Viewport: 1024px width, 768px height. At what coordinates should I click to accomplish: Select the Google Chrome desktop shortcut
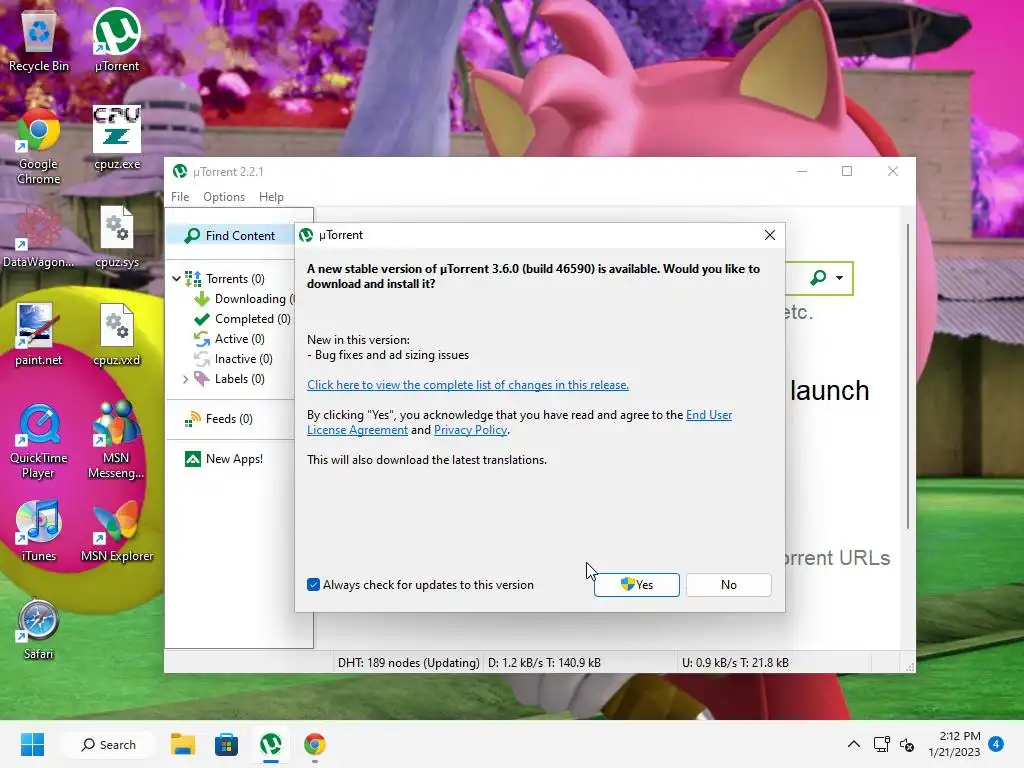[39, 146]
